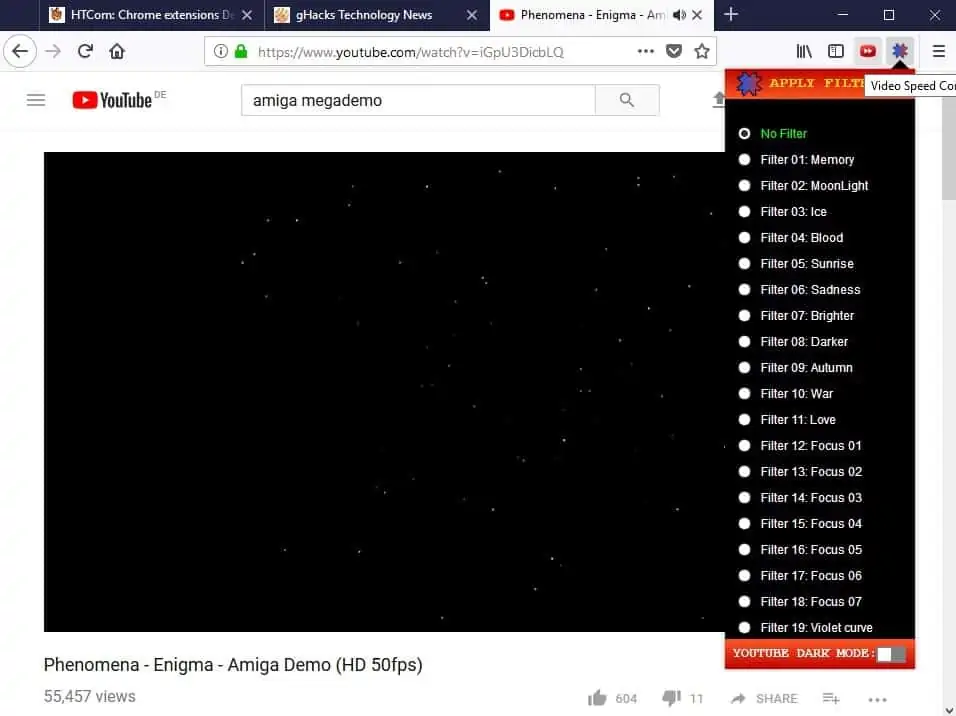Viewport: 956px width, 716px height.
Task: Click the blue puzzle-gear extension icon
Action: point(900,51)
